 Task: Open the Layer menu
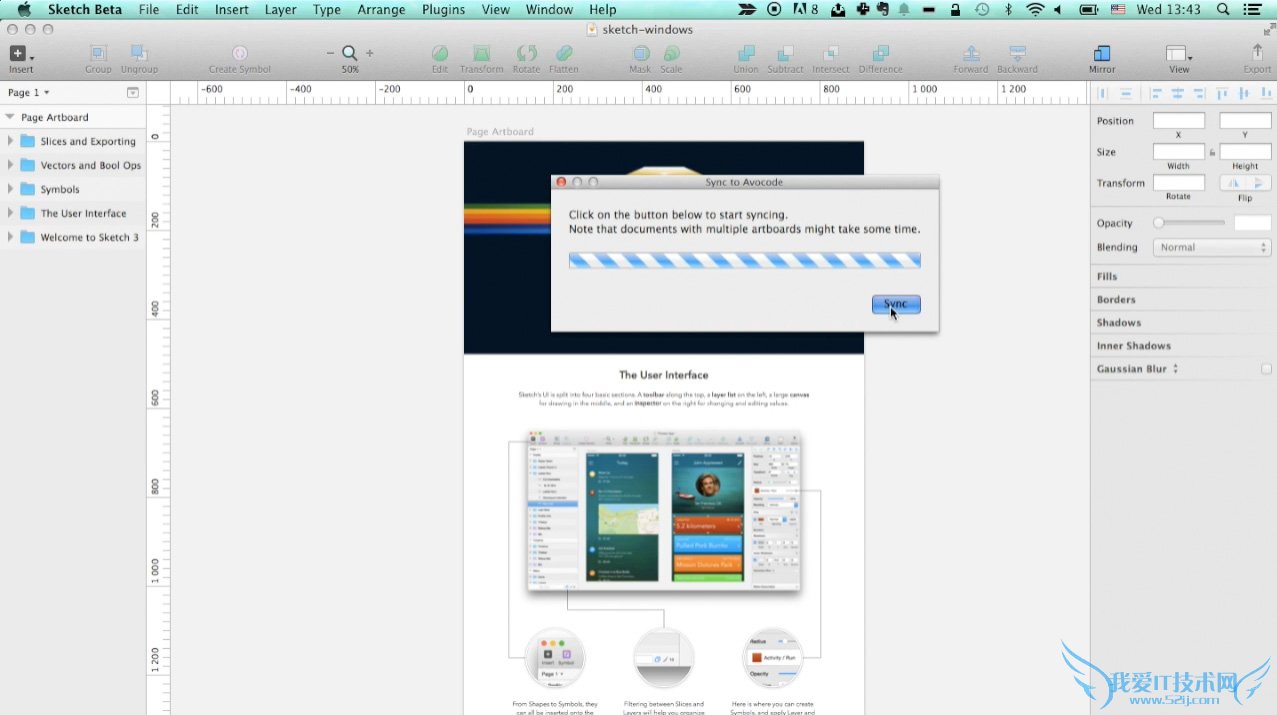[281, 10]
